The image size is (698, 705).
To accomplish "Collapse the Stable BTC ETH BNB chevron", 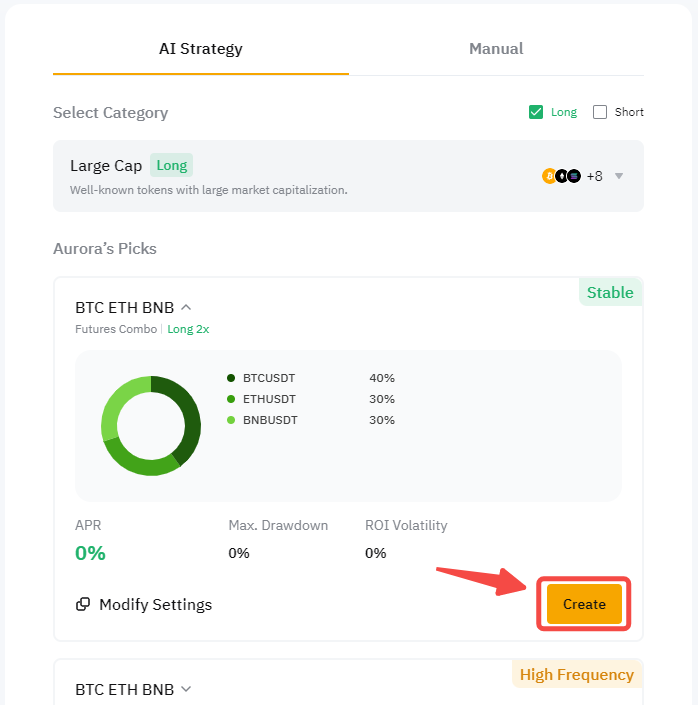I will [x=186, y=307].
